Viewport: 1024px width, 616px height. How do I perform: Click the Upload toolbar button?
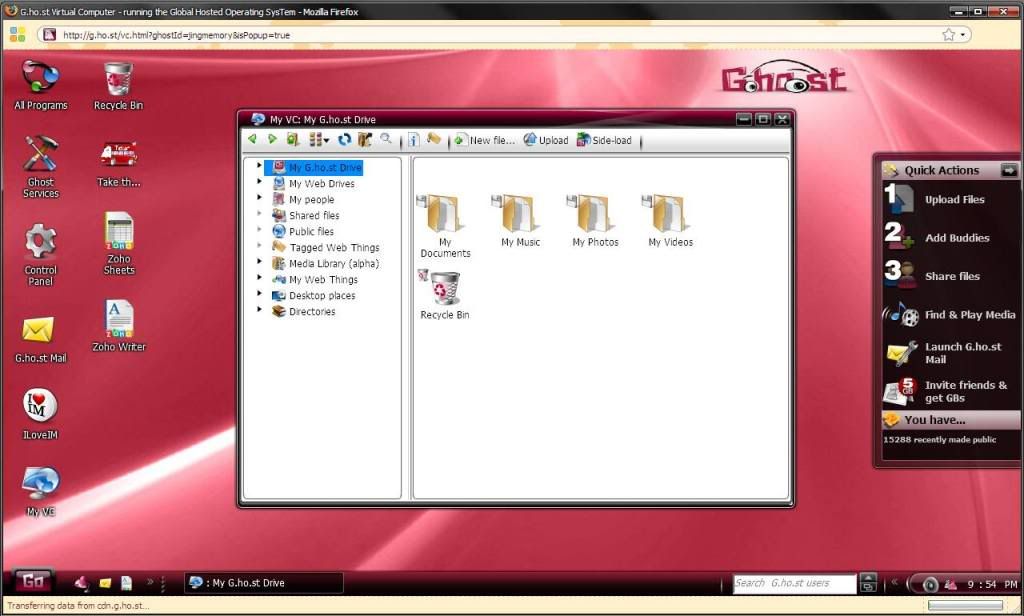click(546, 140)
